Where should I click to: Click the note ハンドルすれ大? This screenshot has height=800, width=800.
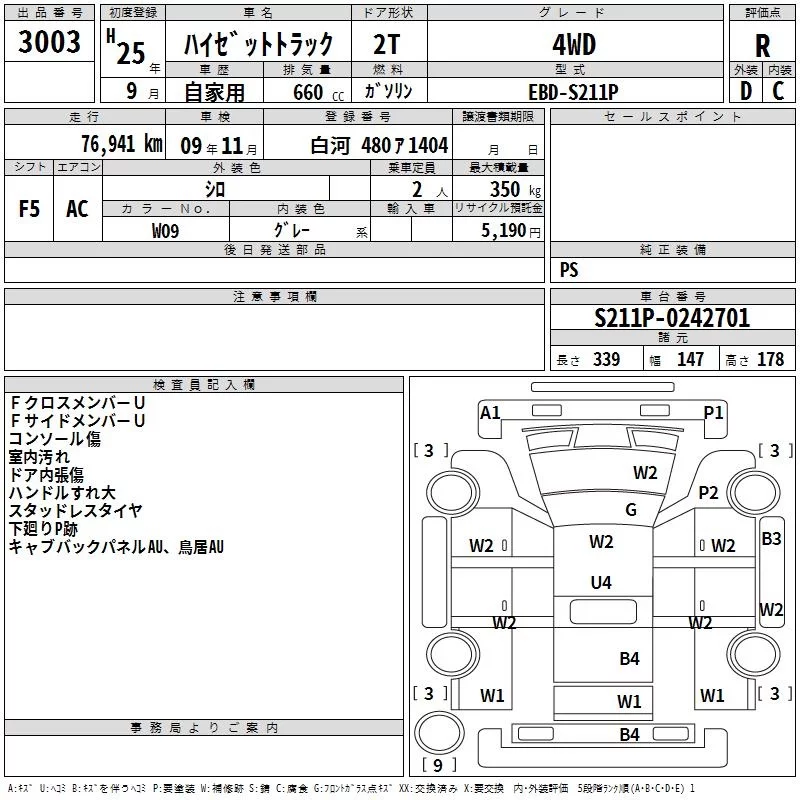click(x=62, y=493)
